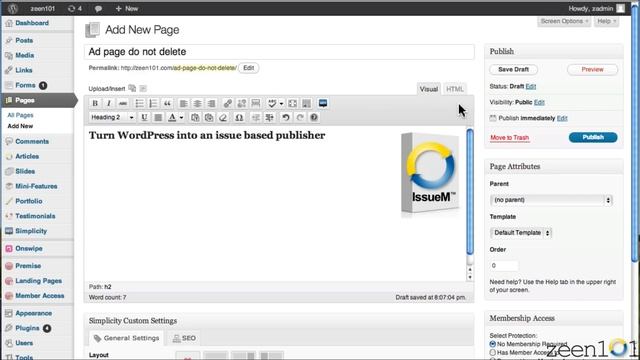Undo the last edit
The height and width of the screenshot is (360, 640).
click(286, 118)
